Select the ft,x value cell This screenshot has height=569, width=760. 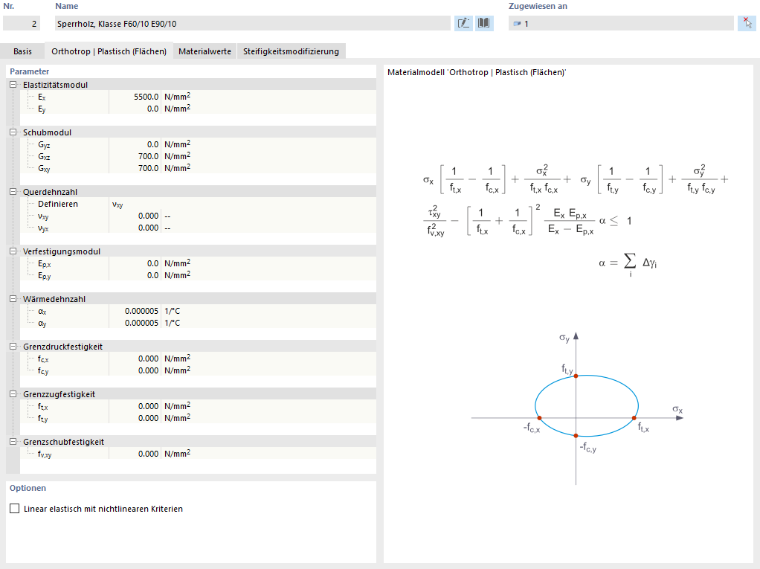[135, 406]
